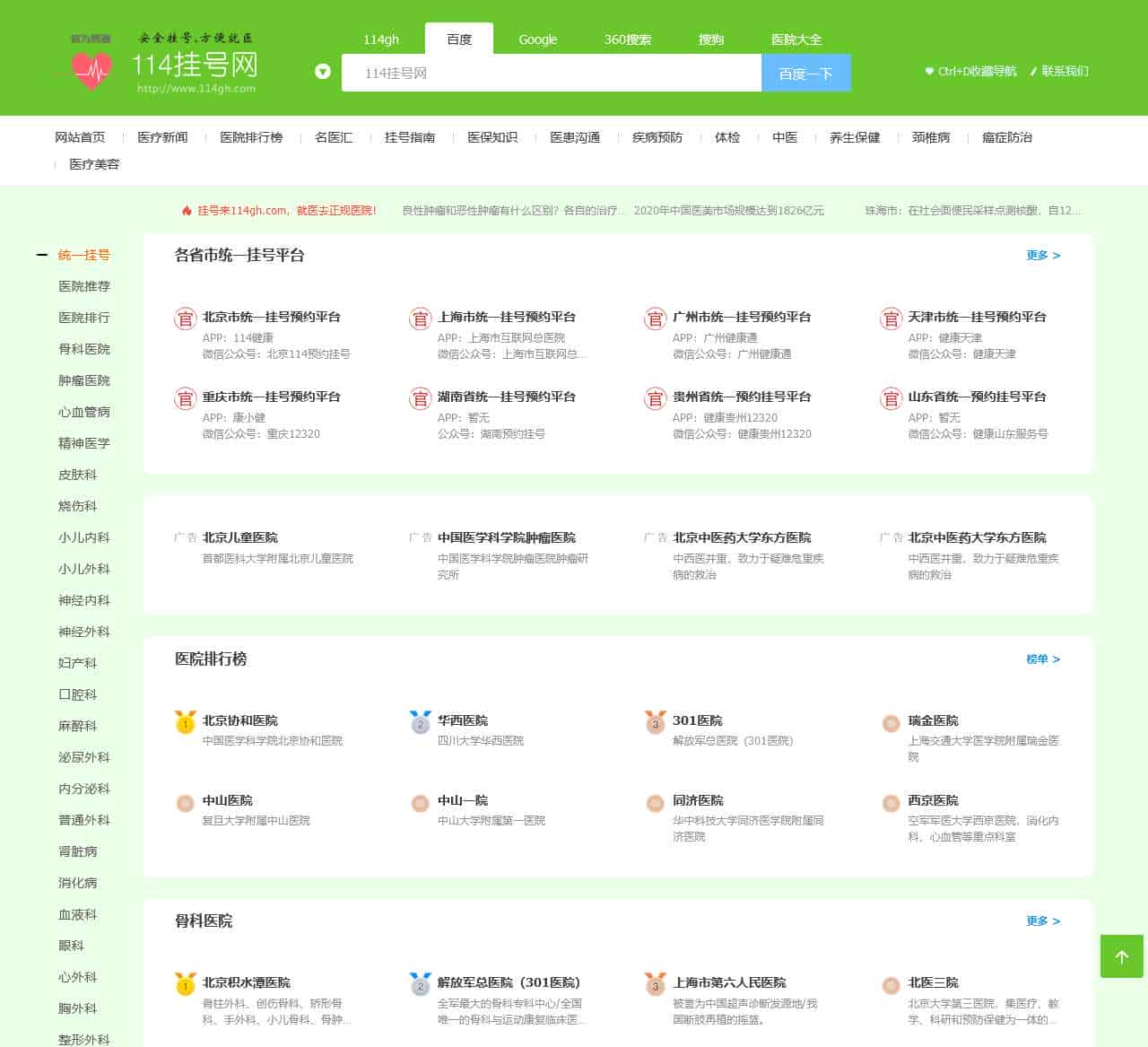Image resolution: width=1148 pixels, height=1047 pixels.
Task: Click the rank icon beside 北医三院
Action: coord(891,985)
